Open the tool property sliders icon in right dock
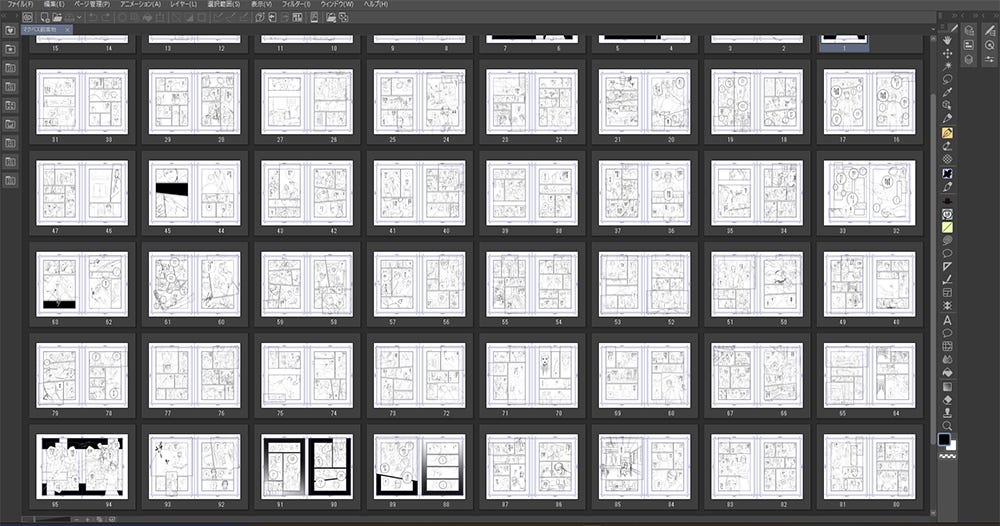 989,59
